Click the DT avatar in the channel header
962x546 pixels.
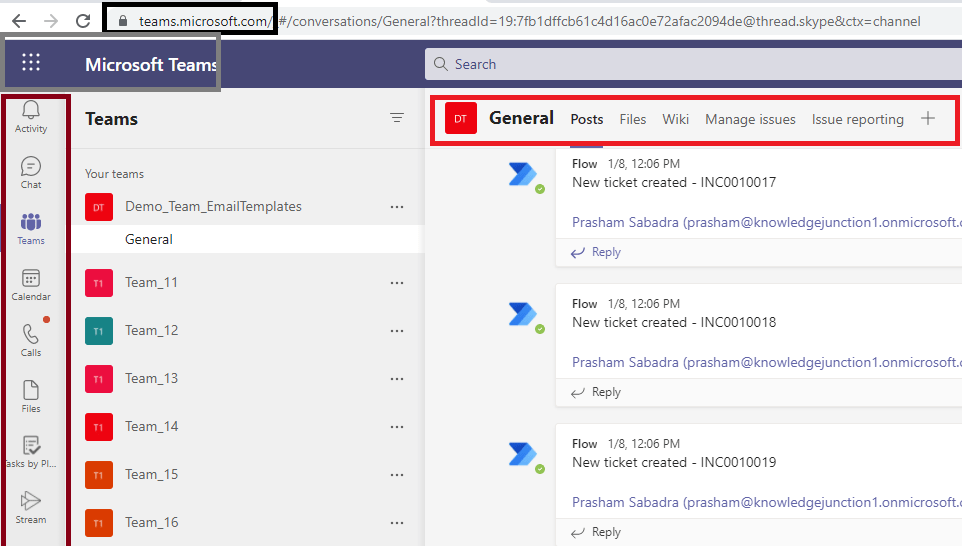click(x=461, y=119)
